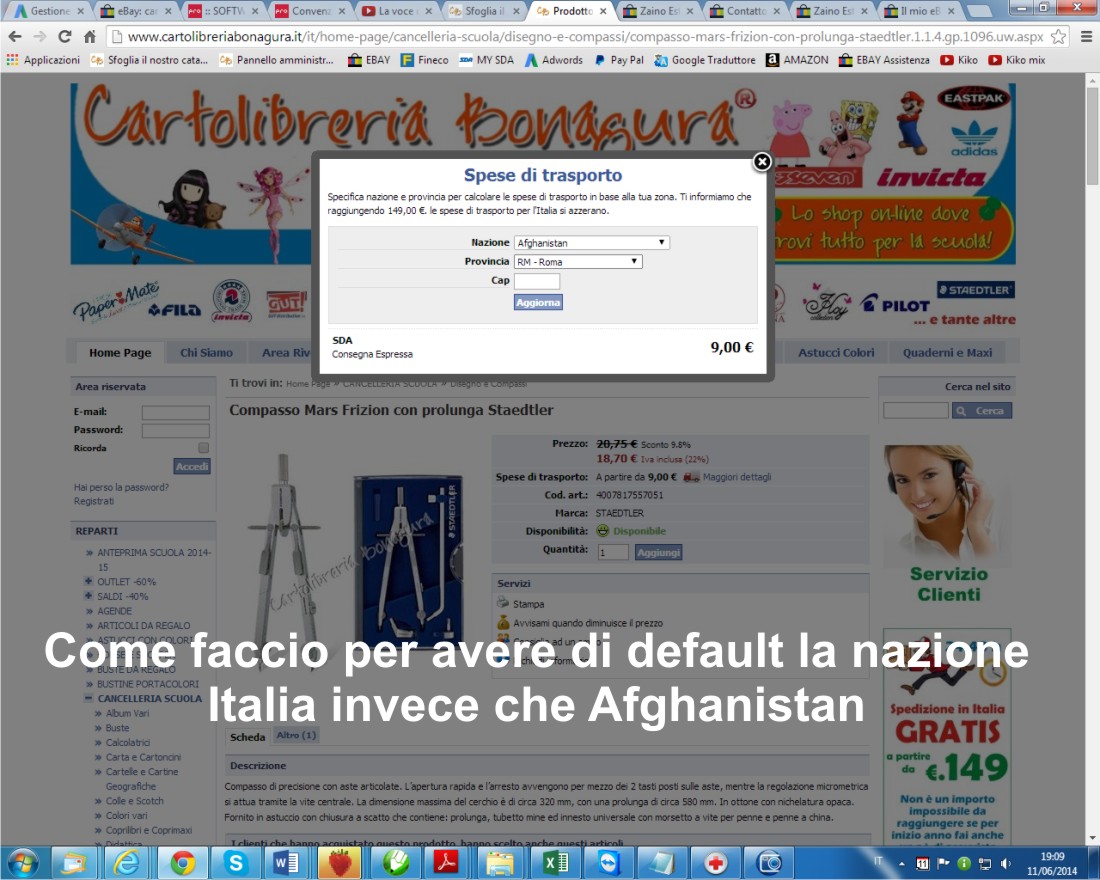
Task: Open the Chrome hamburger menu
Action: click(x=1086, y=36)
